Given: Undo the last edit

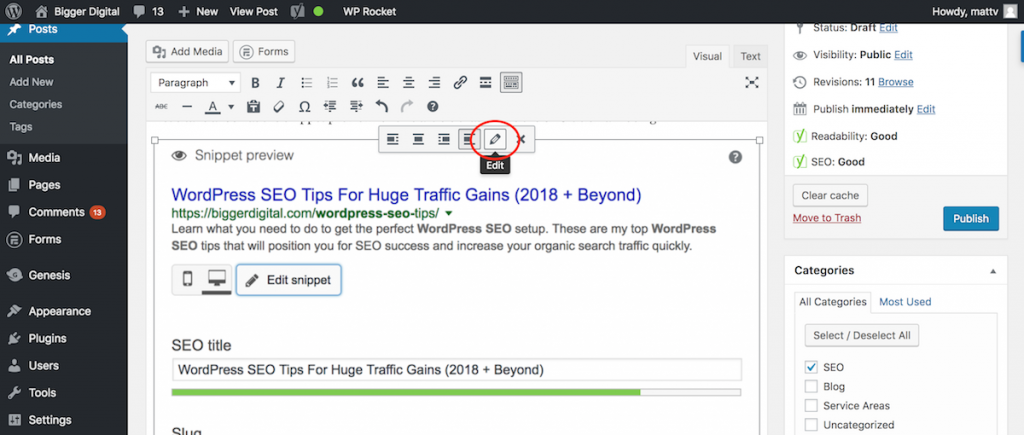Looking at the screenshot, I should coord(381,106).
